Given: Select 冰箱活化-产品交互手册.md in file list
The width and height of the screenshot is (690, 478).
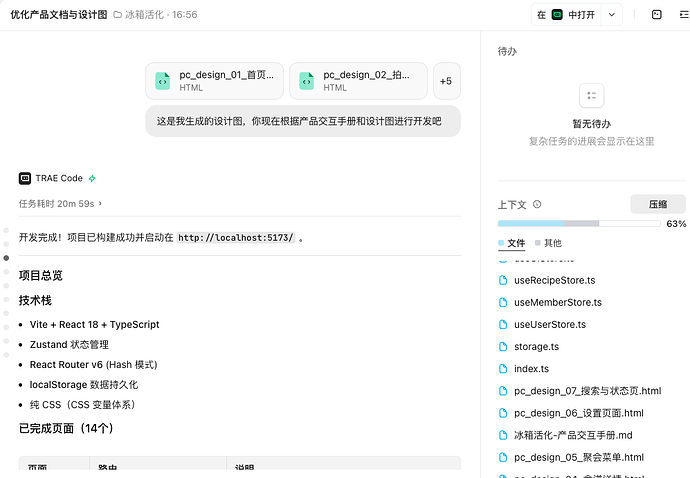Looking at the screenshot, I should [x=573, y=435].
